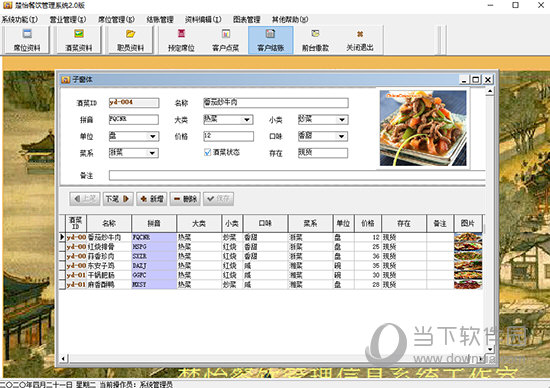
Task: Click the 菜系 column header
Action: (310, 223)
